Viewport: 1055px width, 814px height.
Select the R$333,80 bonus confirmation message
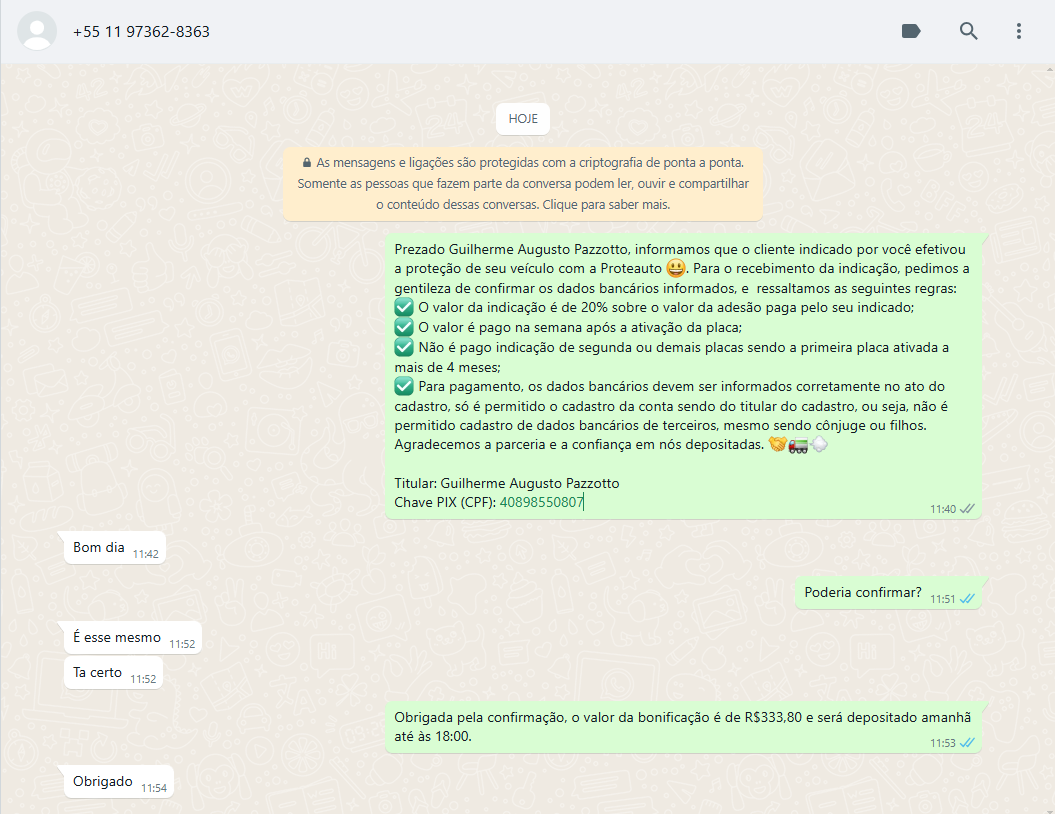coord(682,727)
